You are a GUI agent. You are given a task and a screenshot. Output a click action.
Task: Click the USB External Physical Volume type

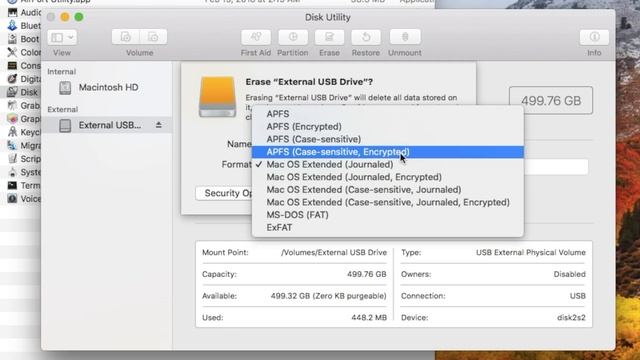click(531, 253)
